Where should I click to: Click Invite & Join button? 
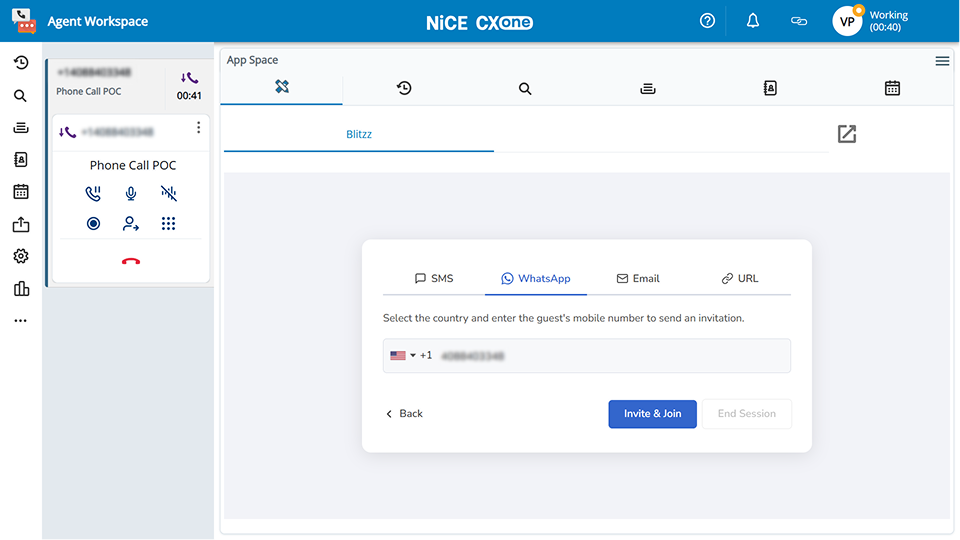click(x=652, y=414)
